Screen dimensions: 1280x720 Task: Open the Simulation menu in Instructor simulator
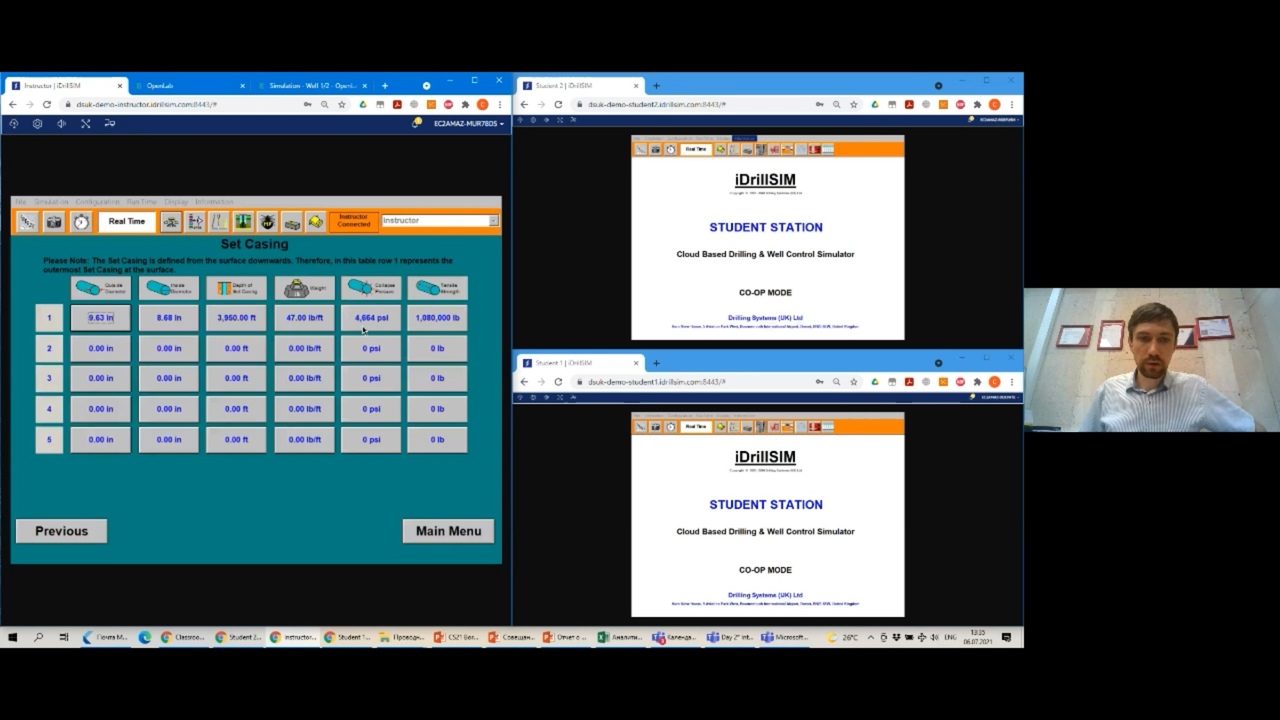(52, 202)
